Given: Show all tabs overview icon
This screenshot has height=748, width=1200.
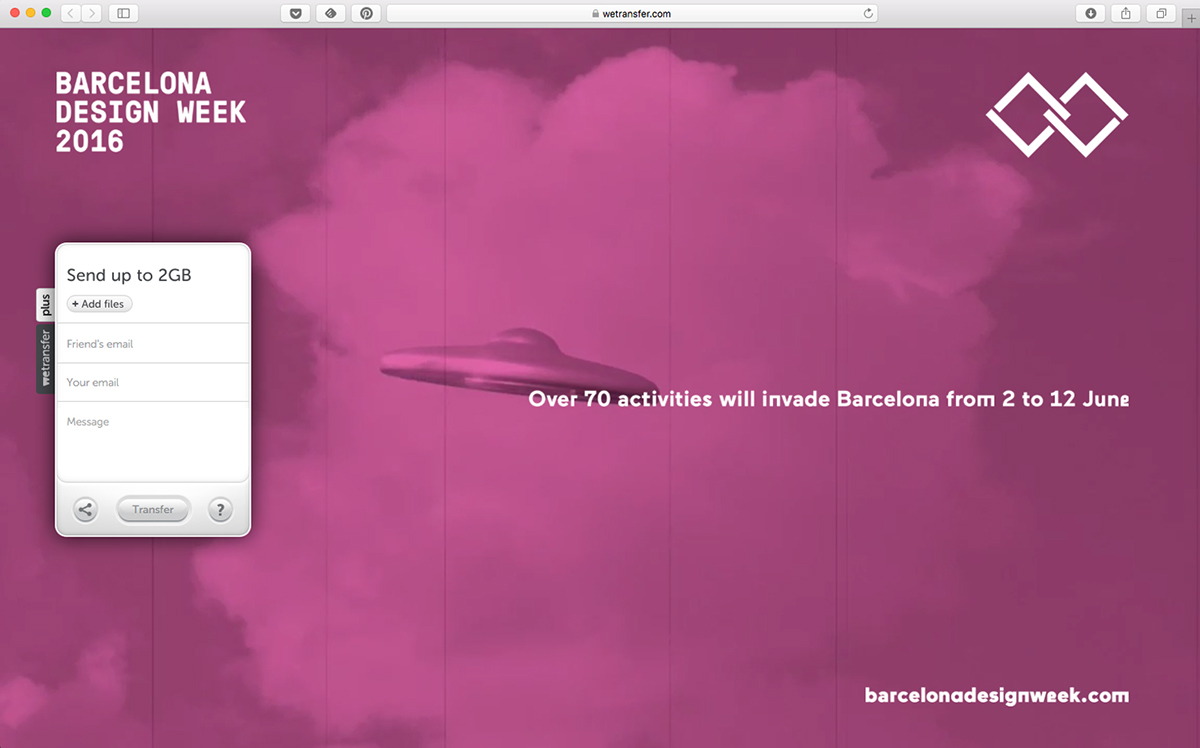Looking at the screenshot, I should point(1161,13).
